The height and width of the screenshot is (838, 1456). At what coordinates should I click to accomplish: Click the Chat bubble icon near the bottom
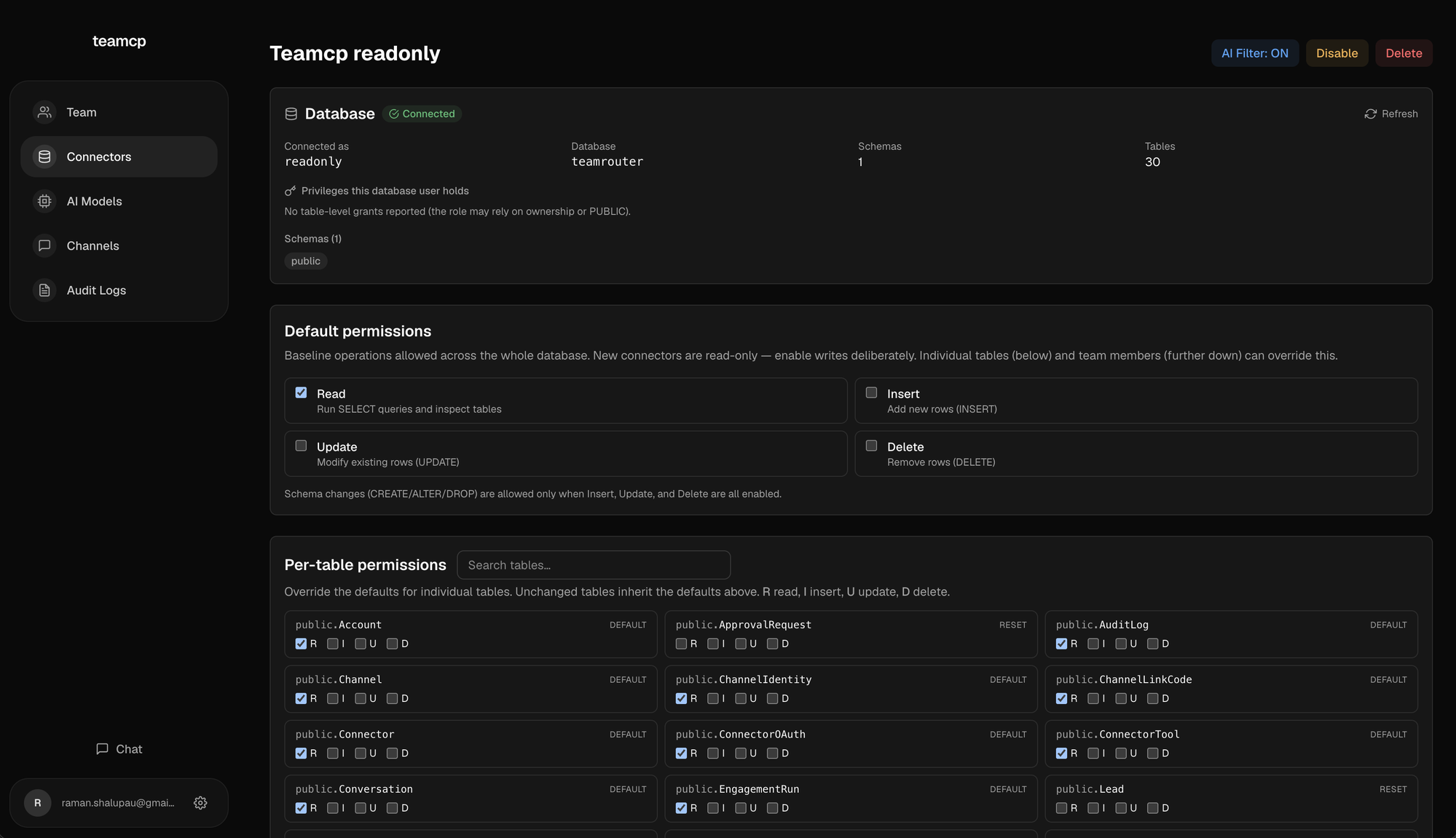102,748
